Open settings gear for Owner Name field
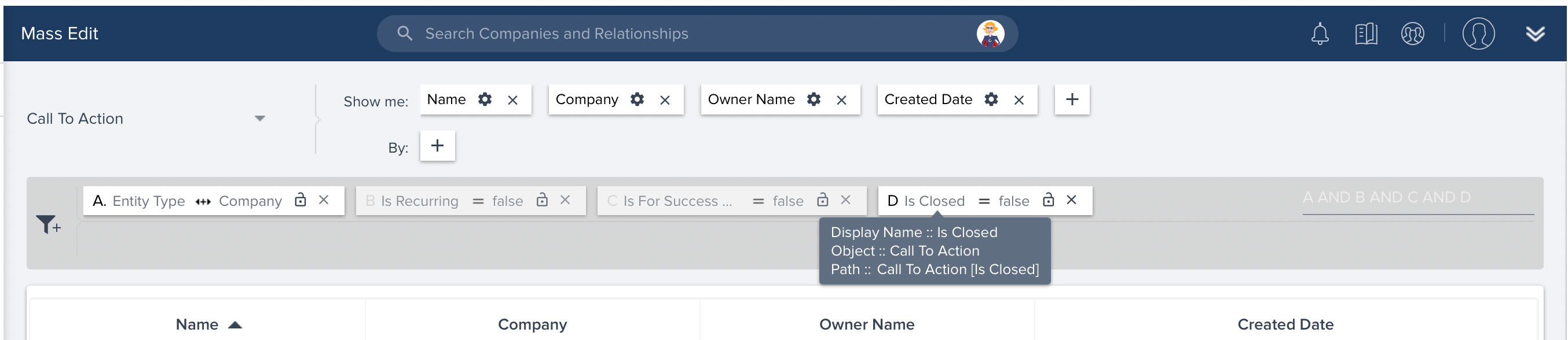This screenshot has height=340, width=1568. [813, 99]
